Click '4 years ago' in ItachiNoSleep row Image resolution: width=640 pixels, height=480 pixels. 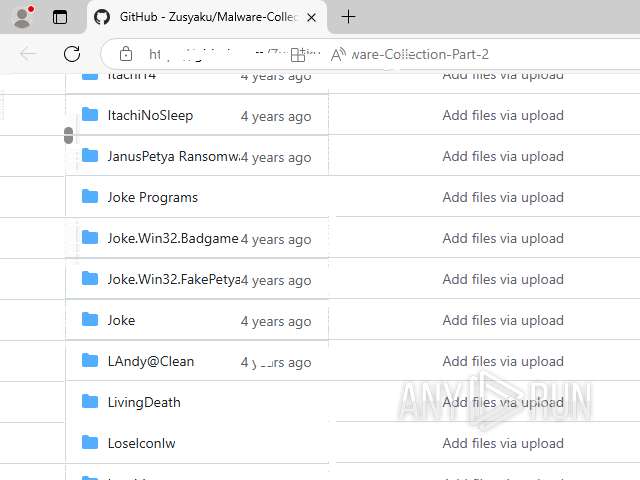pyautogui.click(x=276, y=116)
